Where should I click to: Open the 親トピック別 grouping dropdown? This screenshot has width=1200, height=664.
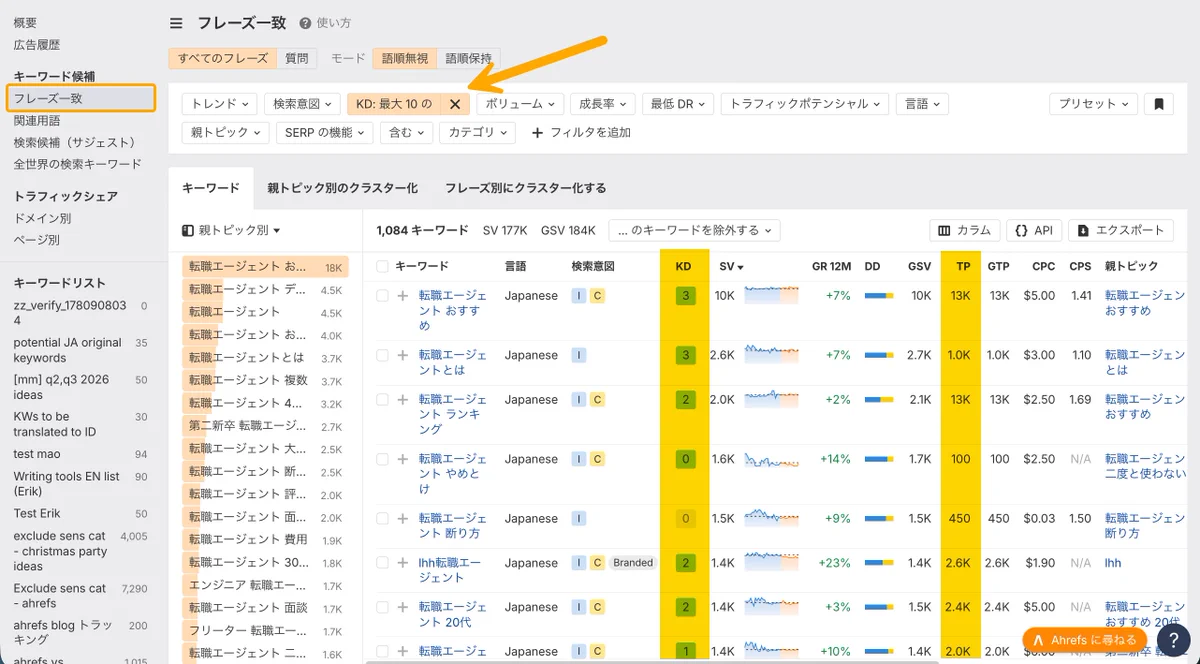(231, 230)
